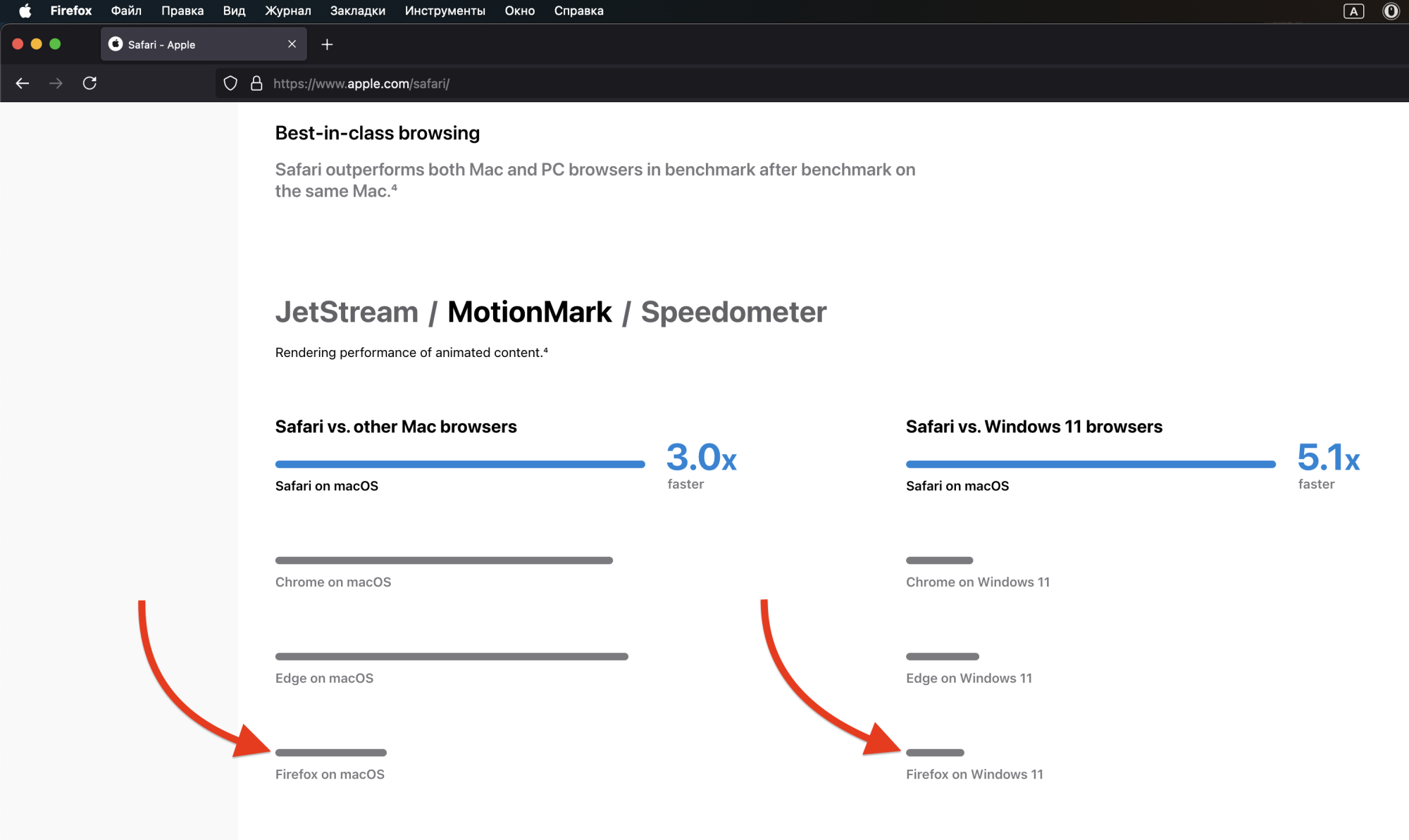Click the Chrome on Windows 11 gray bar
Viewport: 1409px width, 840px height.
(939, 560)
